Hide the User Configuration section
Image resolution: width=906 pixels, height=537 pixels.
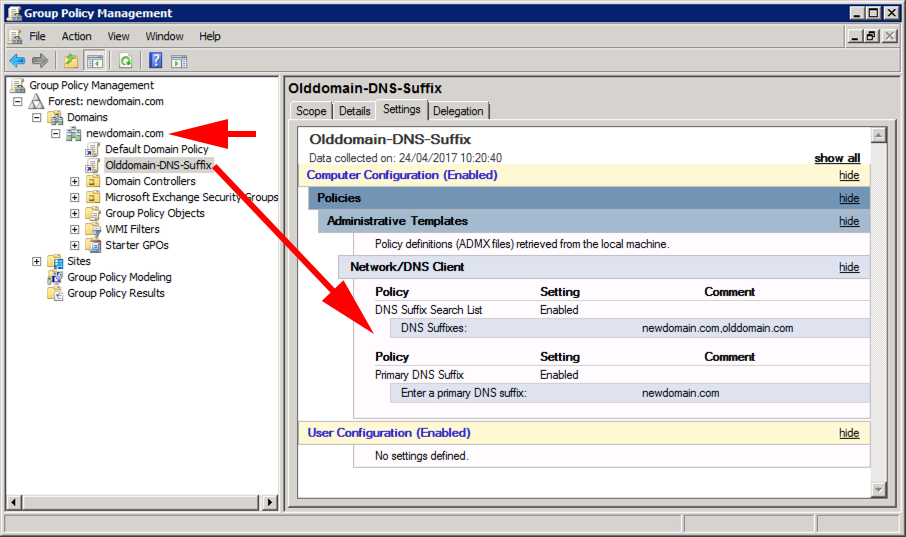[x=849, y=433]
